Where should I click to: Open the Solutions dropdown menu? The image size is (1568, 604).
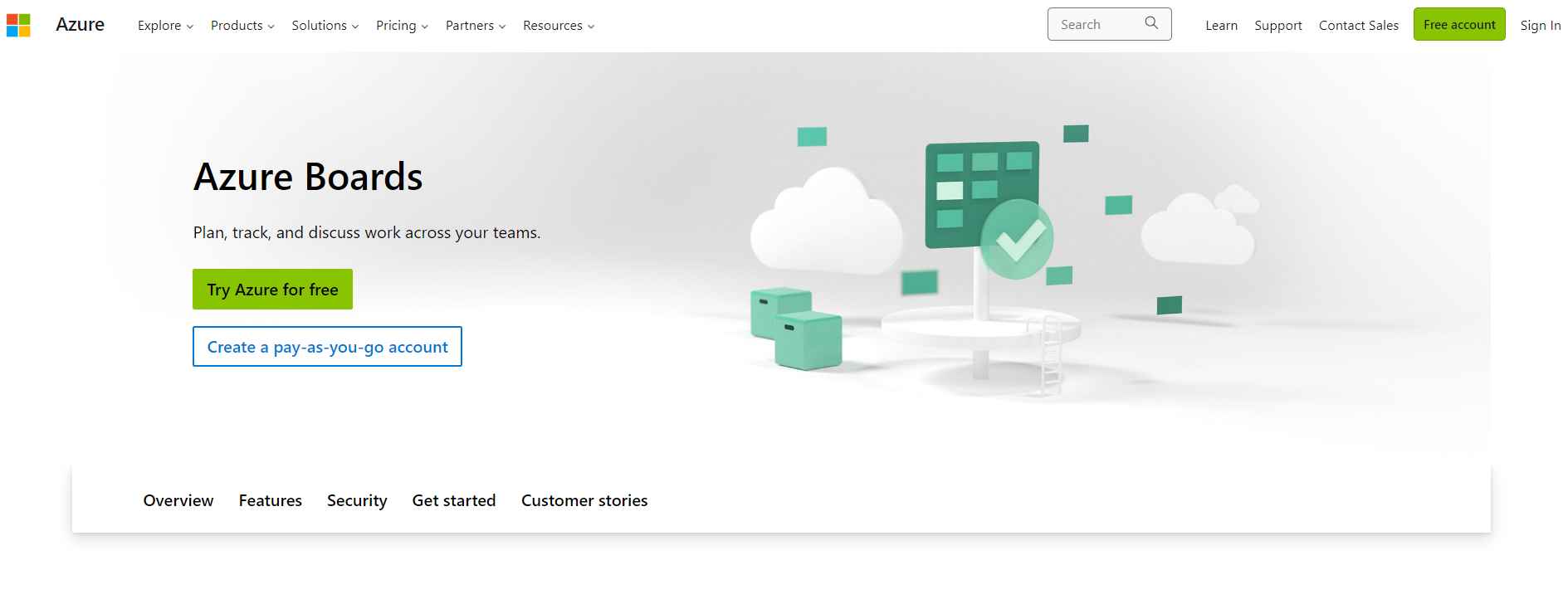(325, 26)
